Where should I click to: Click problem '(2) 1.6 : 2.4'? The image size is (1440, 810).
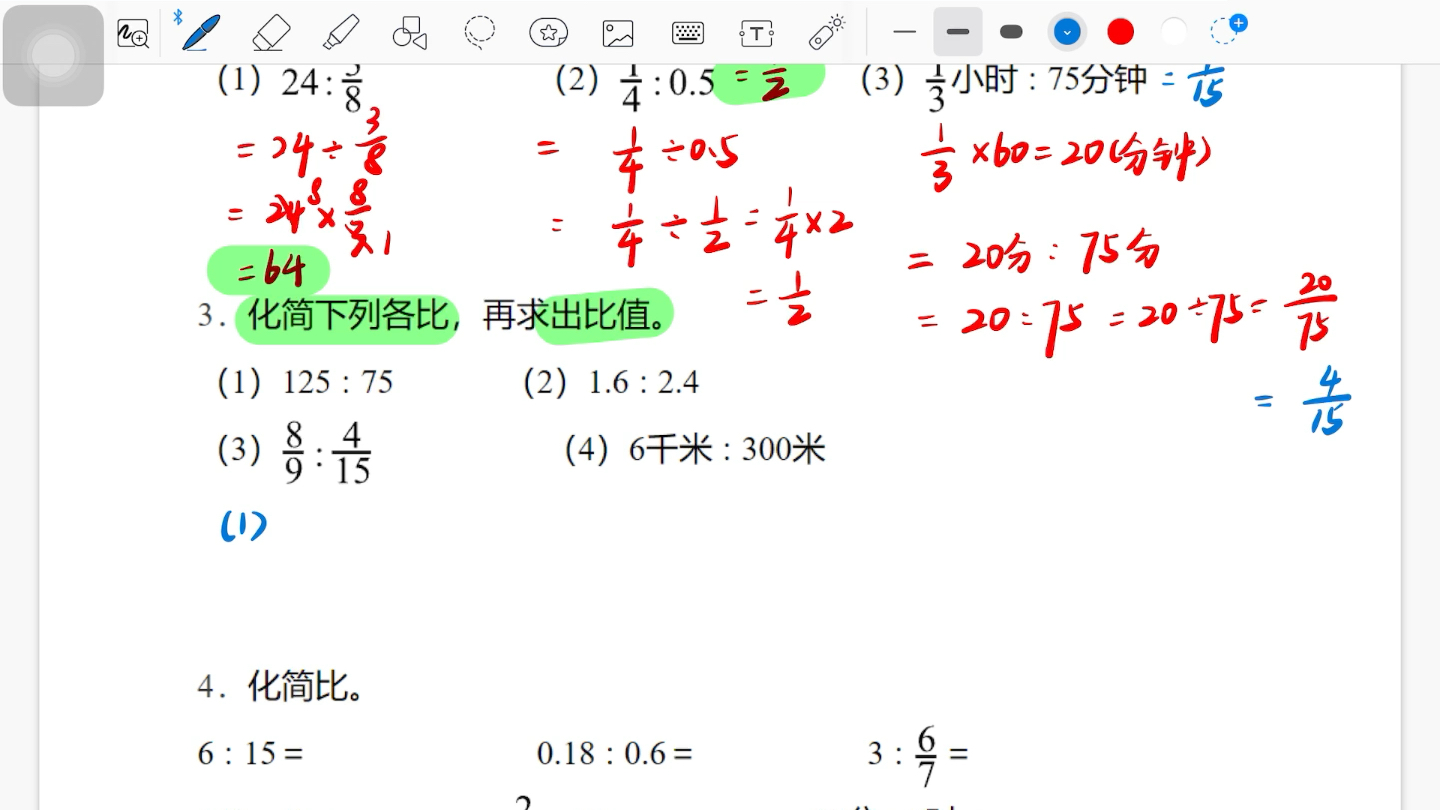(x=611, y=382)
